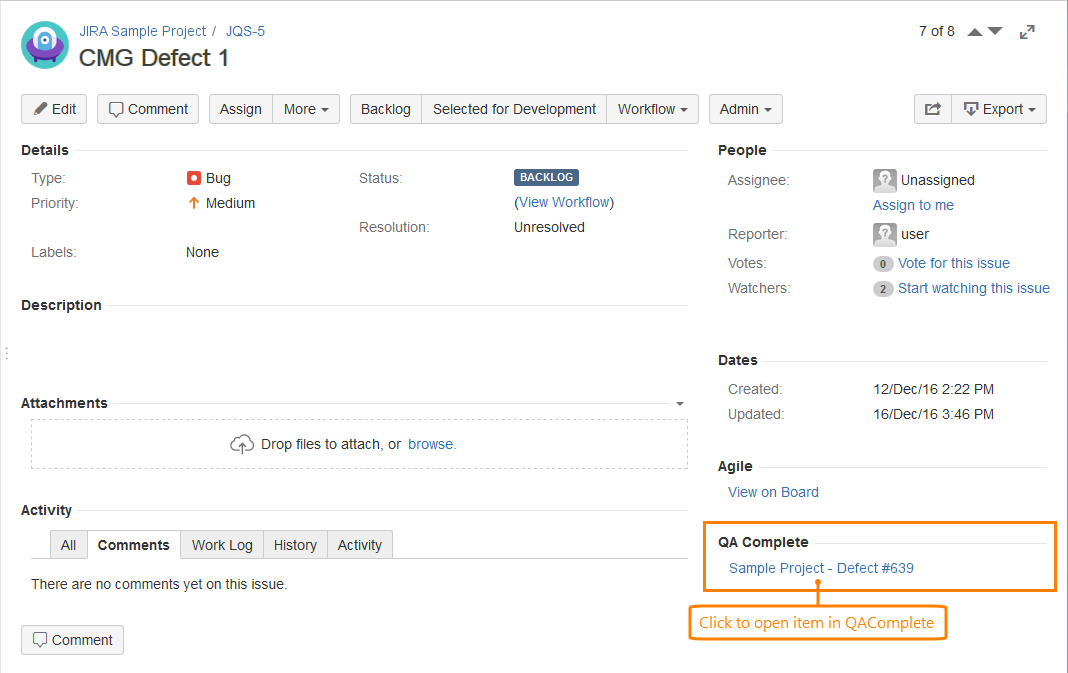Click Assign to me link
This screenshot has height=673, width=1068.
click(x=913, y=205)
